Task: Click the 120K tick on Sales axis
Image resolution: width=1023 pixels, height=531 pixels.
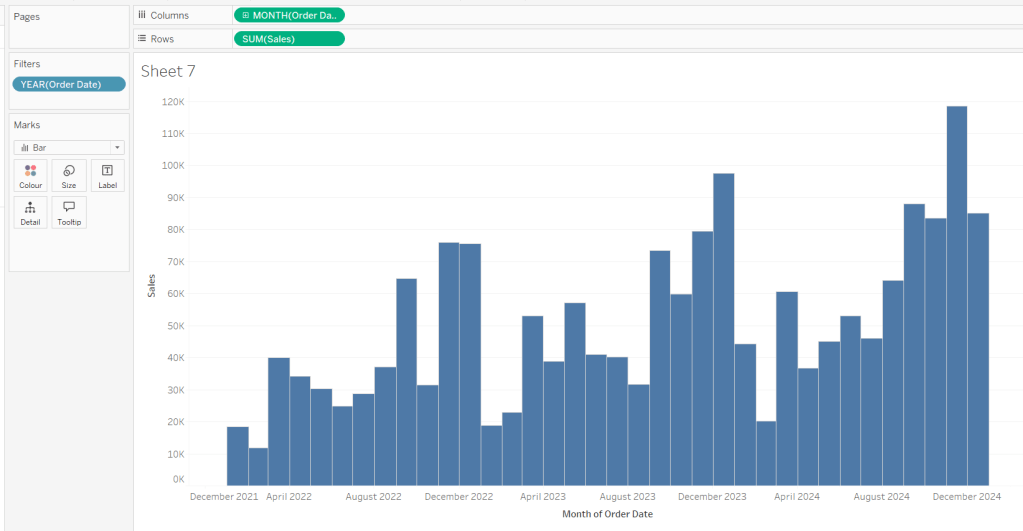Action: 172,102
